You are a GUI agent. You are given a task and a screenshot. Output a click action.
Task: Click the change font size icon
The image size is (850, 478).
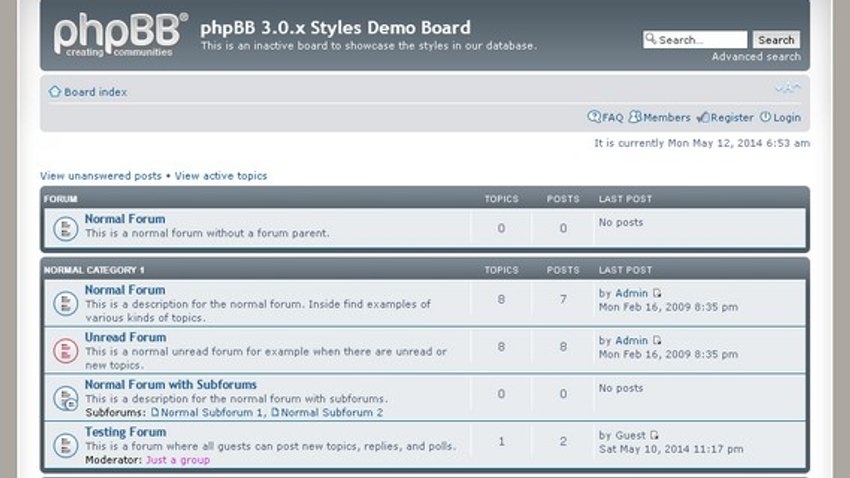tap(788, 87)
